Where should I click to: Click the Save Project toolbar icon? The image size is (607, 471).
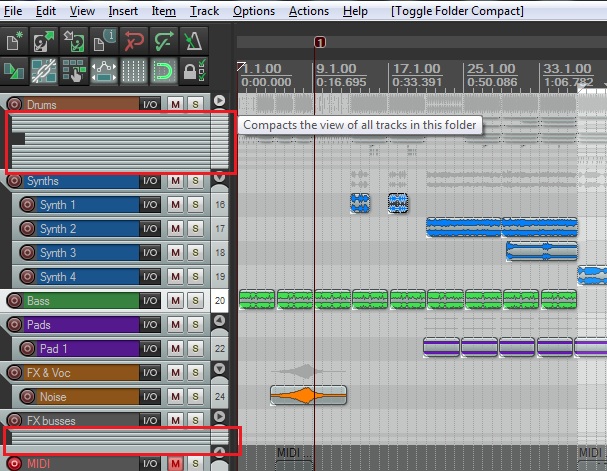pyautogui.click(x=74, y=41)
